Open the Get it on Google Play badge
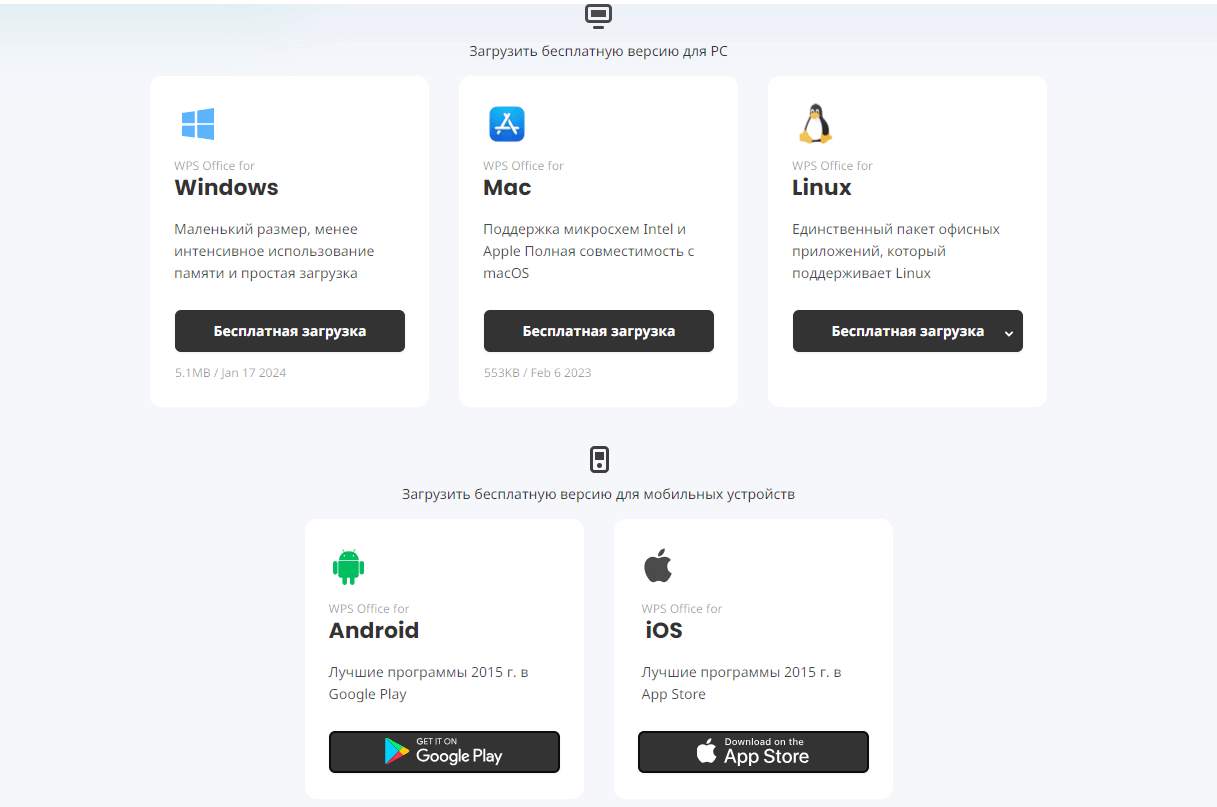This screenshot has height=807, width=1217. click(444, 752)
